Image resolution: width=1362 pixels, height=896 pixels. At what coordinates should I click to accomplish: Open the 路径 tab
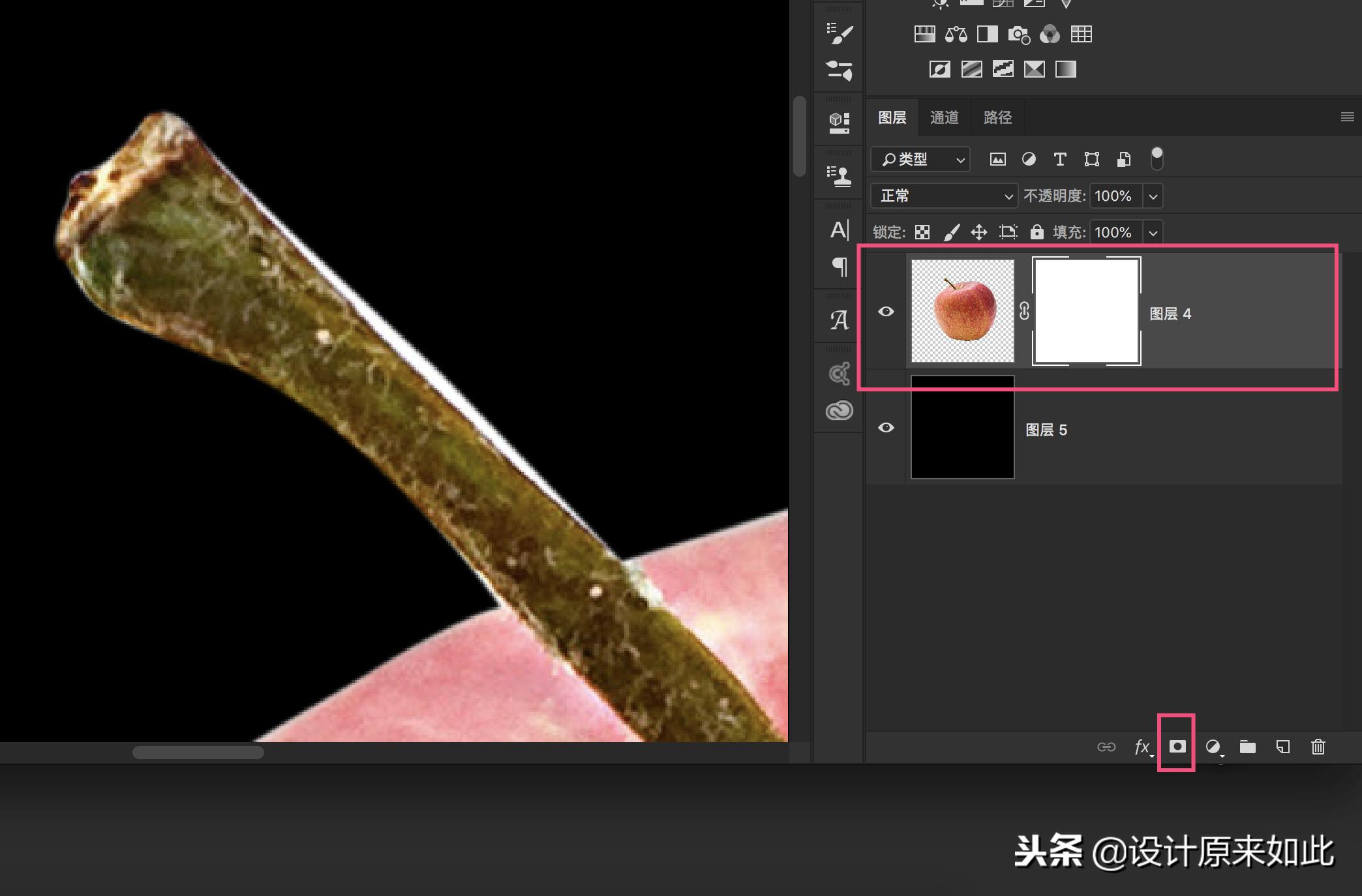click(x=997, y=117)
